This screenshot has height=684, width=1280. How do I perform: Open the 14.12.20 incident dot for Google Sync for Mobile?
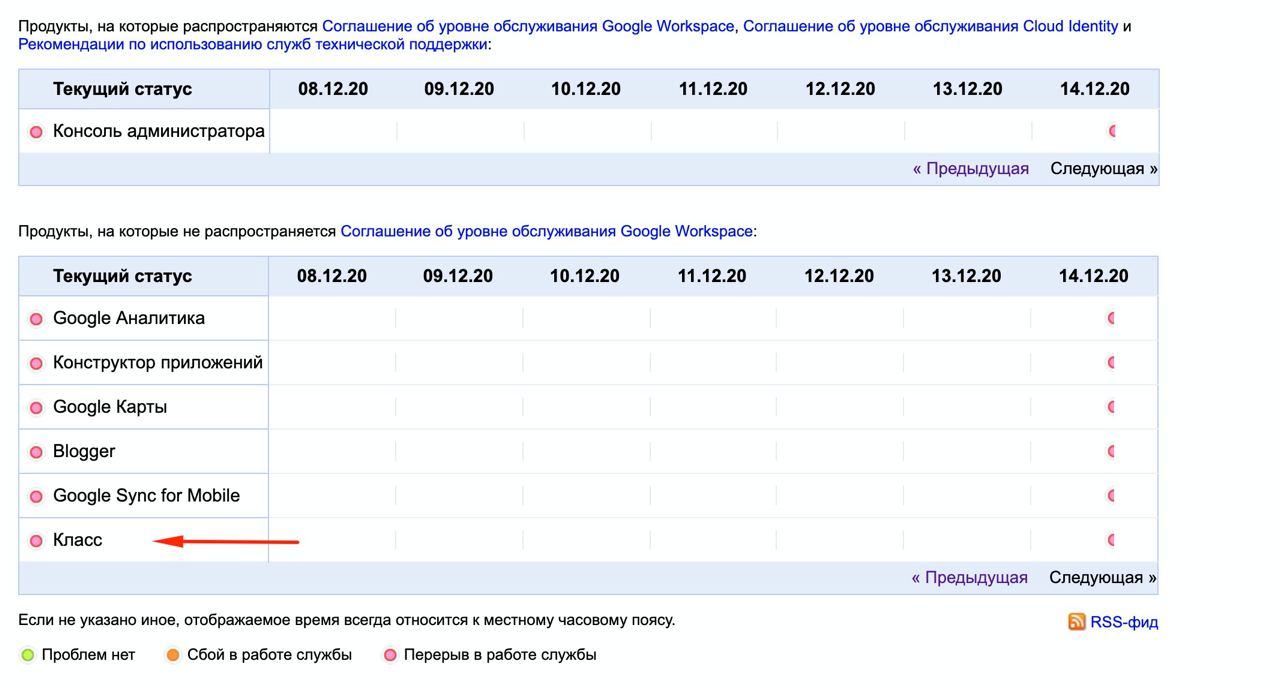tap(1111, 495)
